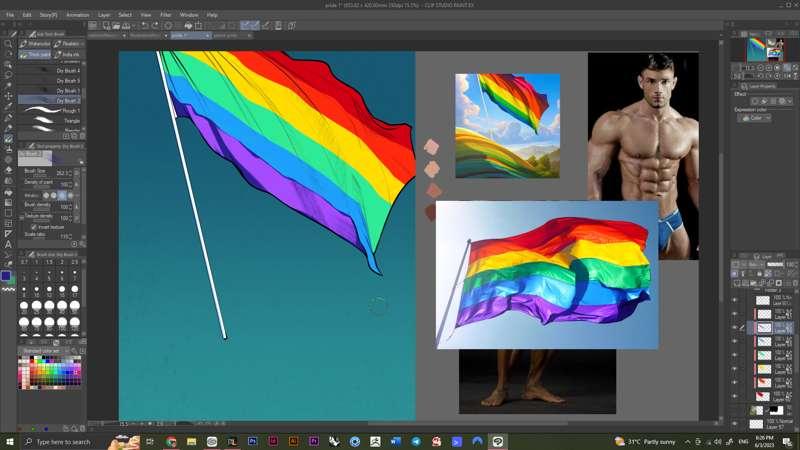800x450 pixels.
Task: Open the Edit menu
Action: pos(27,15)
